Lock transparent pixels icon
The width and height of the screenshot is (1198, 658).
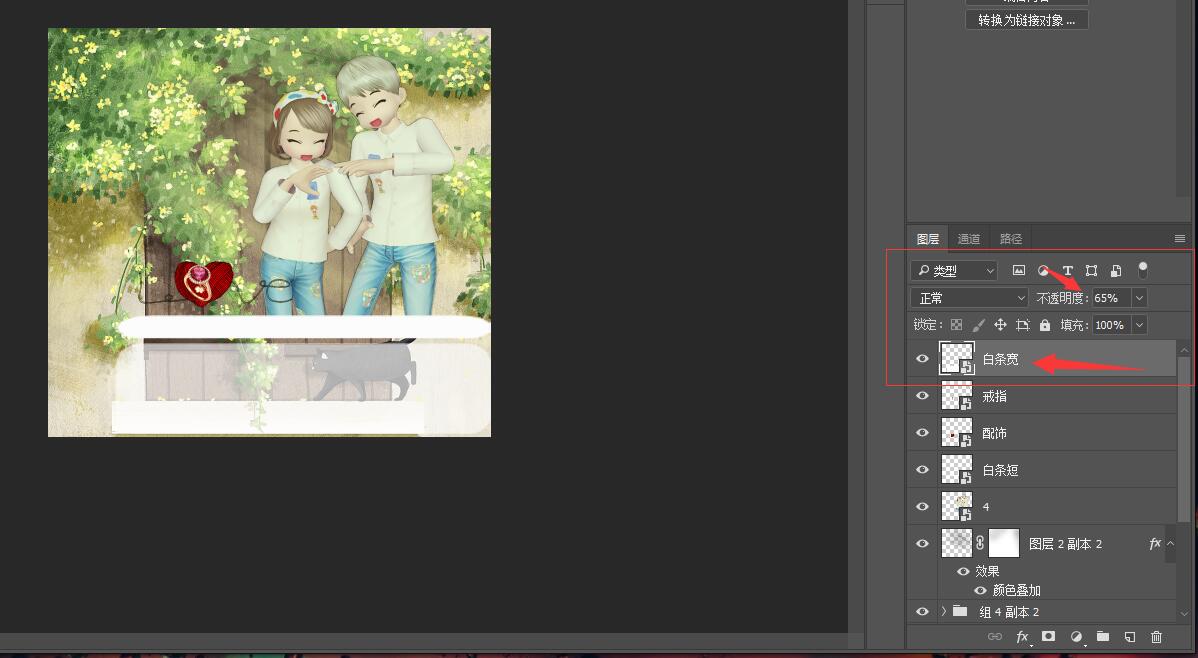956,325
